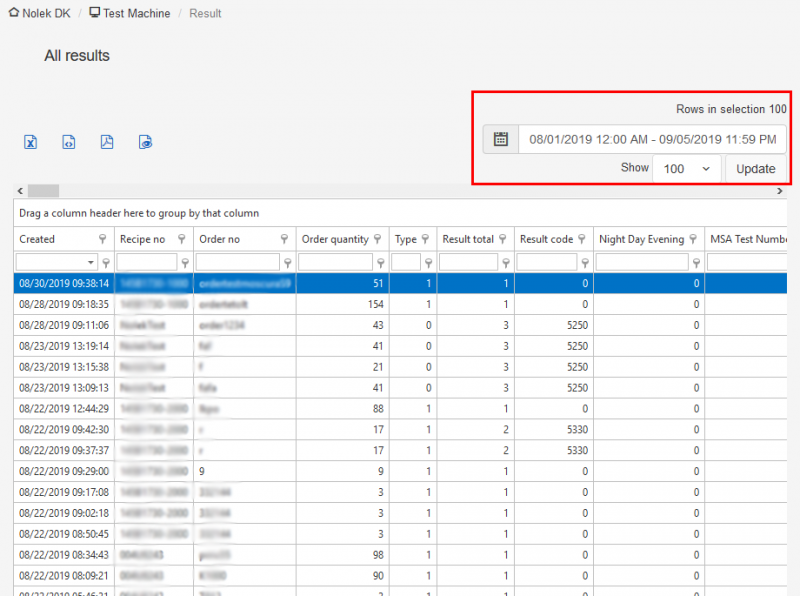Open filter icon in Type header

(x=426, y=239)
